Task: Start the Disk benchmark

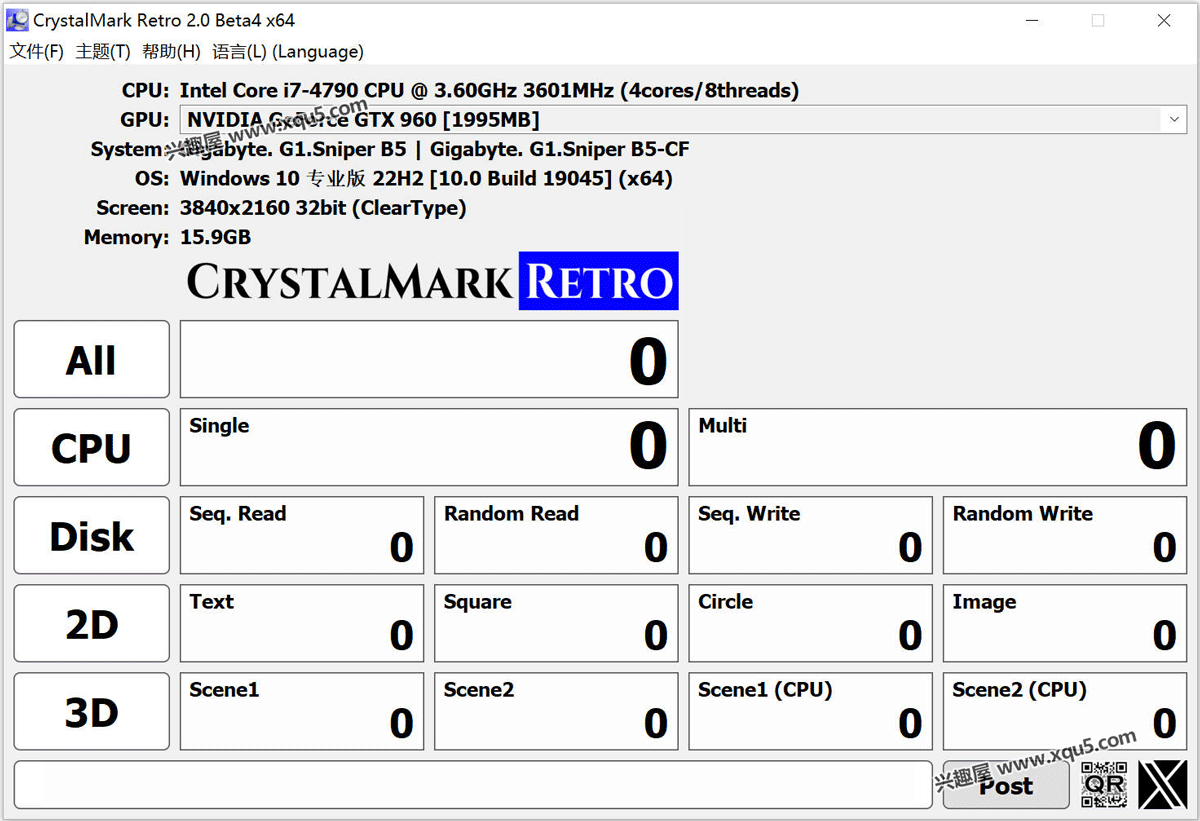Action: pyautogui.click(x=92, y=536)
